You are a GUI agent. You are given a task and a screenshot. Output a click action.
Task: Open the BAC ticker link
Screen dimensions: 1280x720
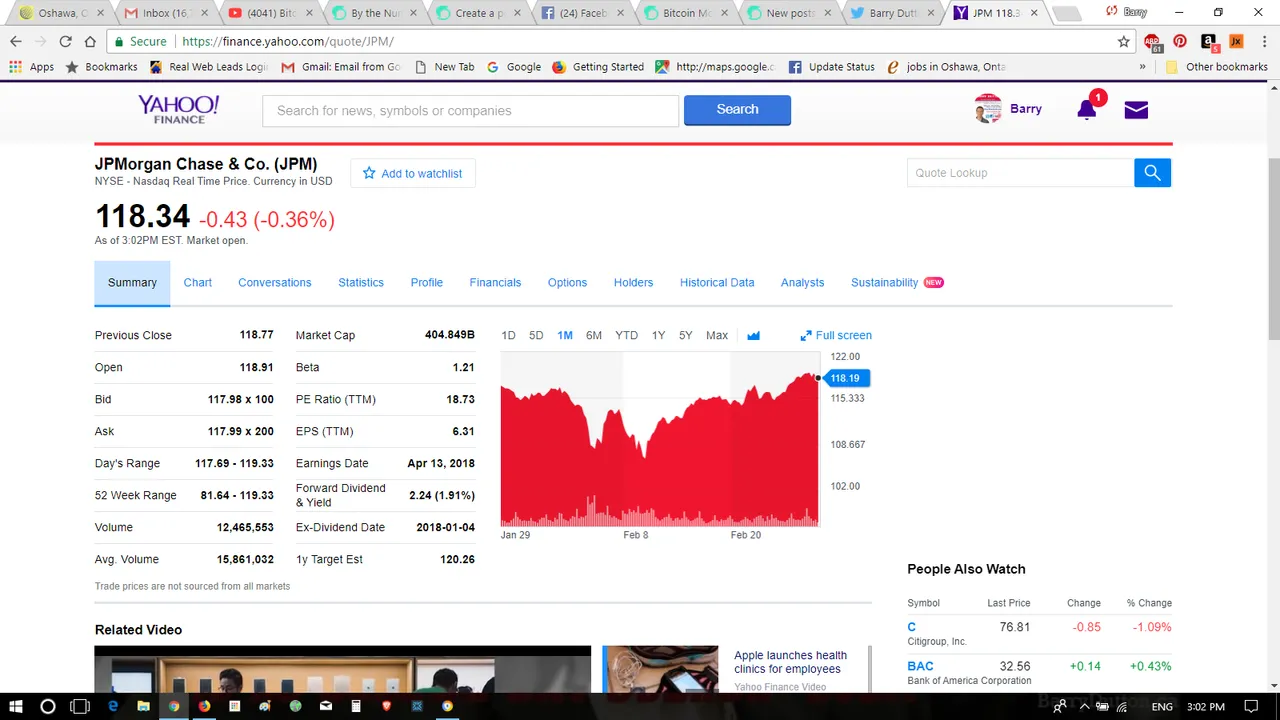pyautogui.click(x=920, y=666)
